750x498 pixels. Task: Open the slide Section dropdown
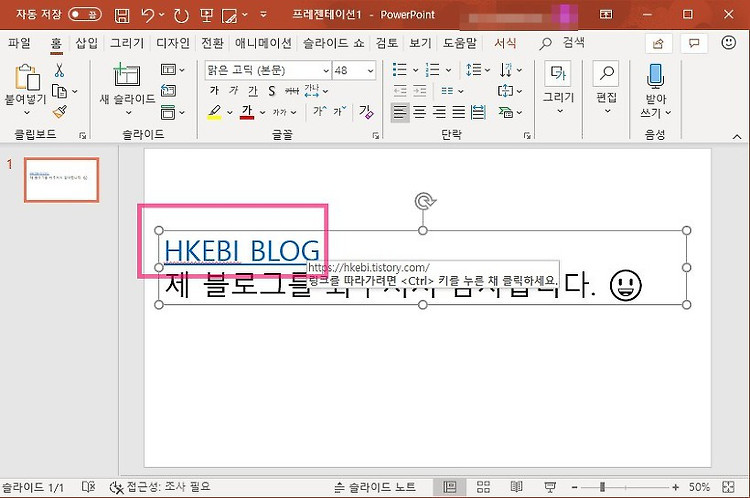173,112
